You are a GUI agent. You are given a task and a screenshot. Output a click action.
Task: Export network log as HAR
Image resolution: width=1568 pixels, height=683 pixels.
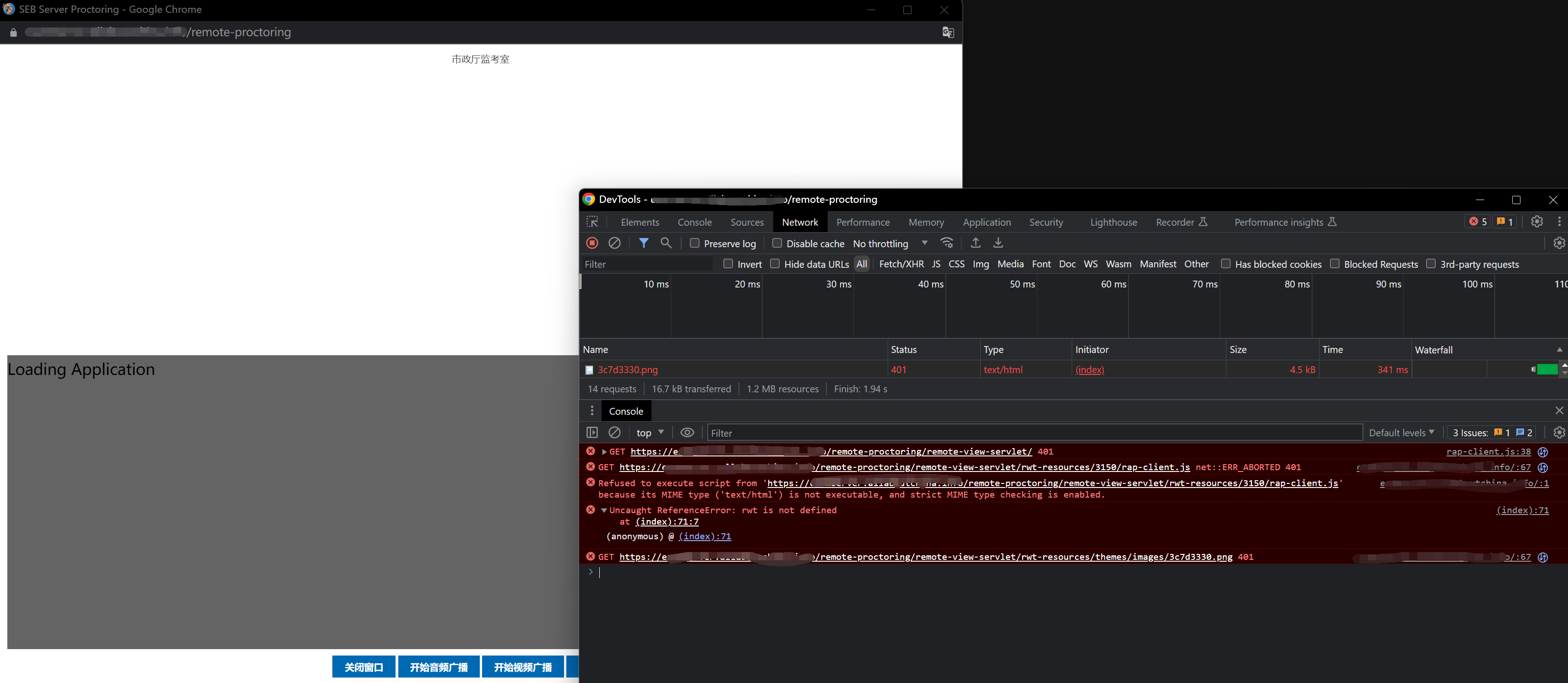[998, 243]
